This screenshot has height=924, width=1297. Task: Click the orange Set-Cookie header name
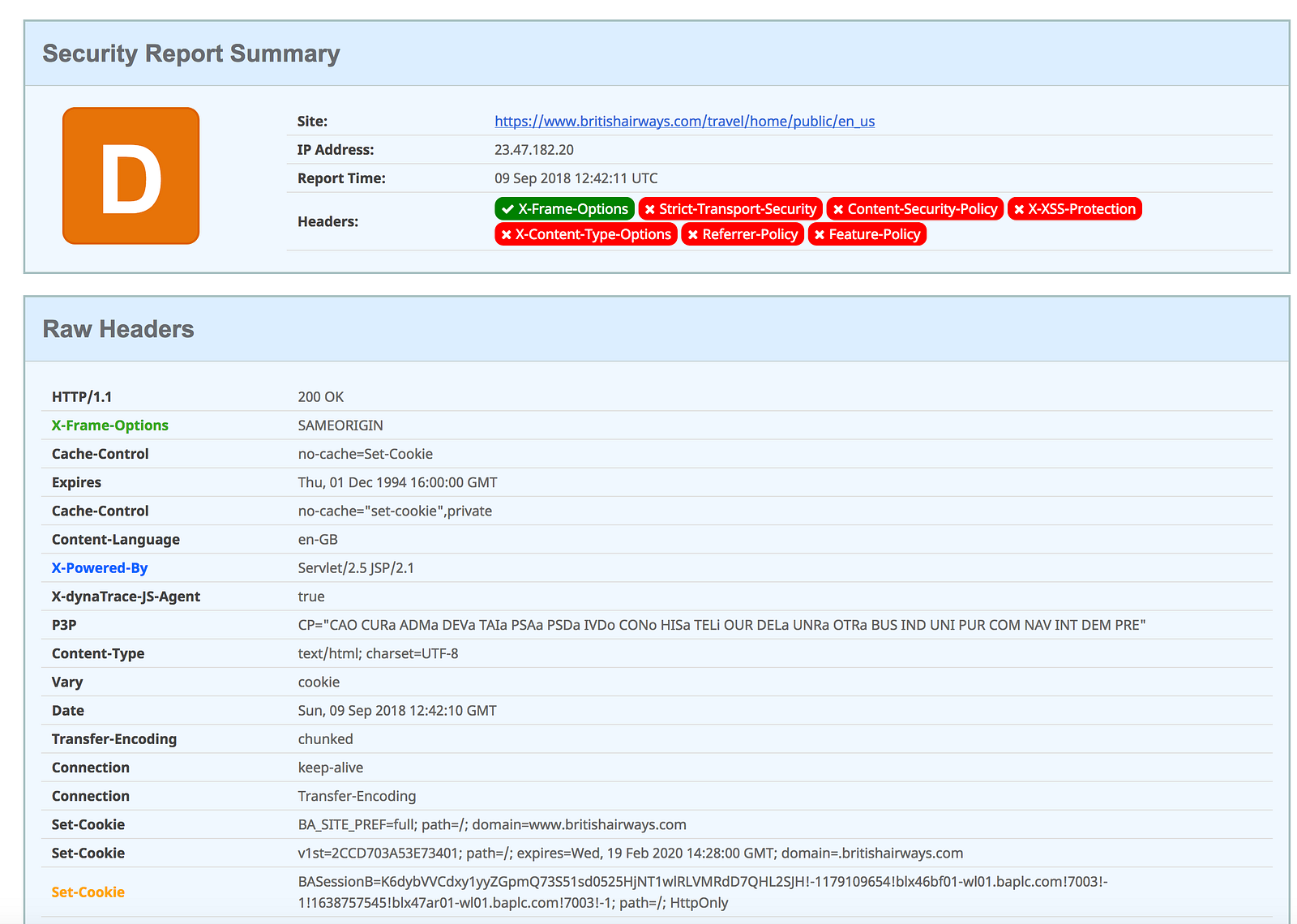pyautogui.click(x=88, y=892)
